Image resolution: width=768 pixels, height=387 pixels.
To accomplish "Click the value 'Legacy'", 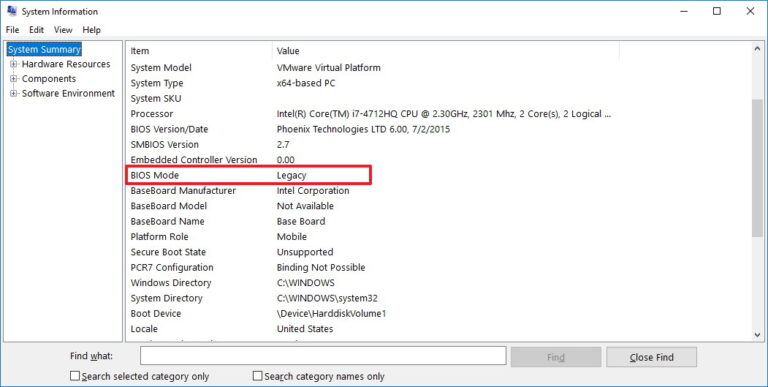I will (x=291, y=176).
